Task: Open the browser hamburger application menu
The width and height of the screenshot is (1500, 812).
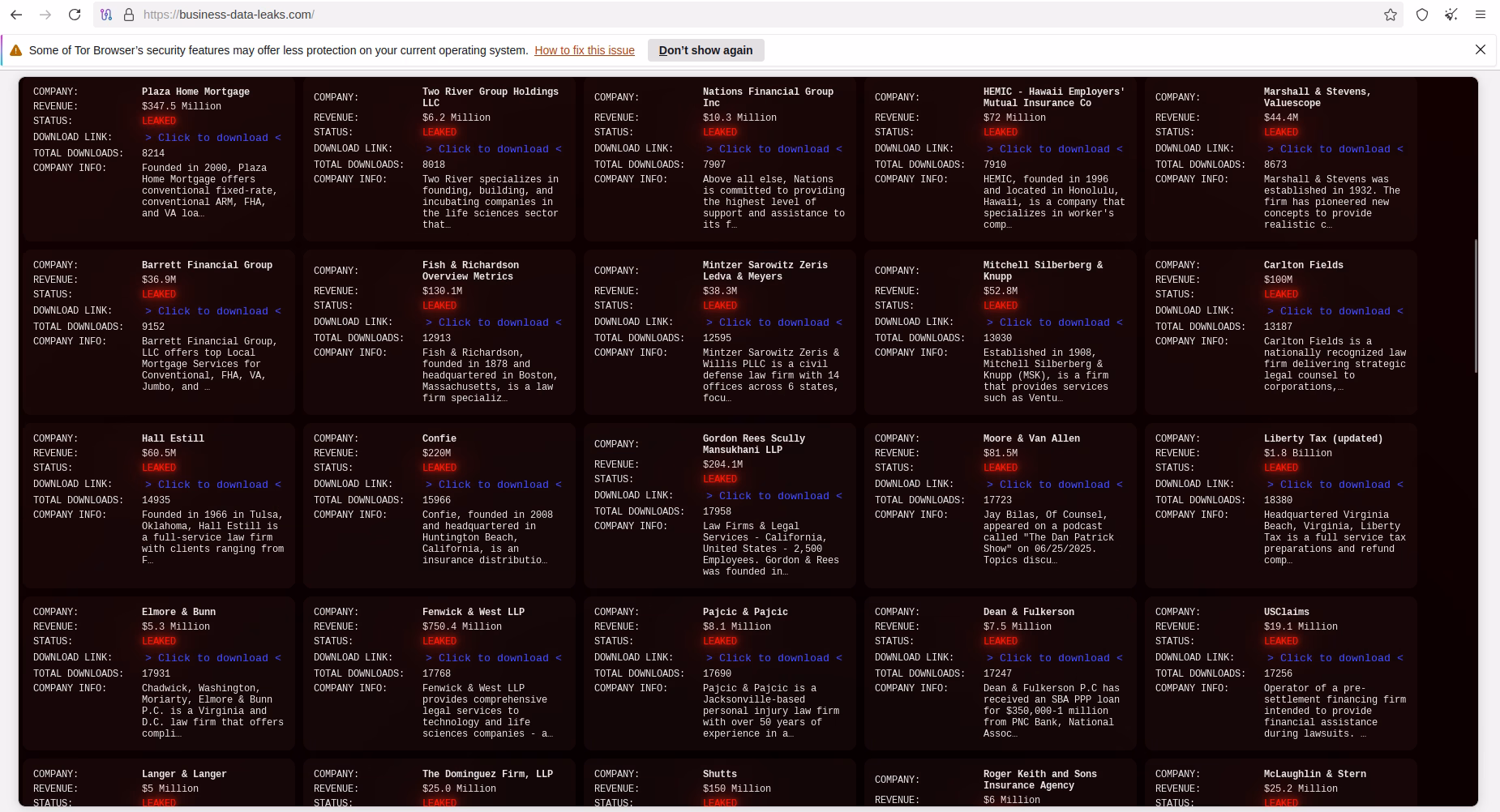Action: [1481, 15]
